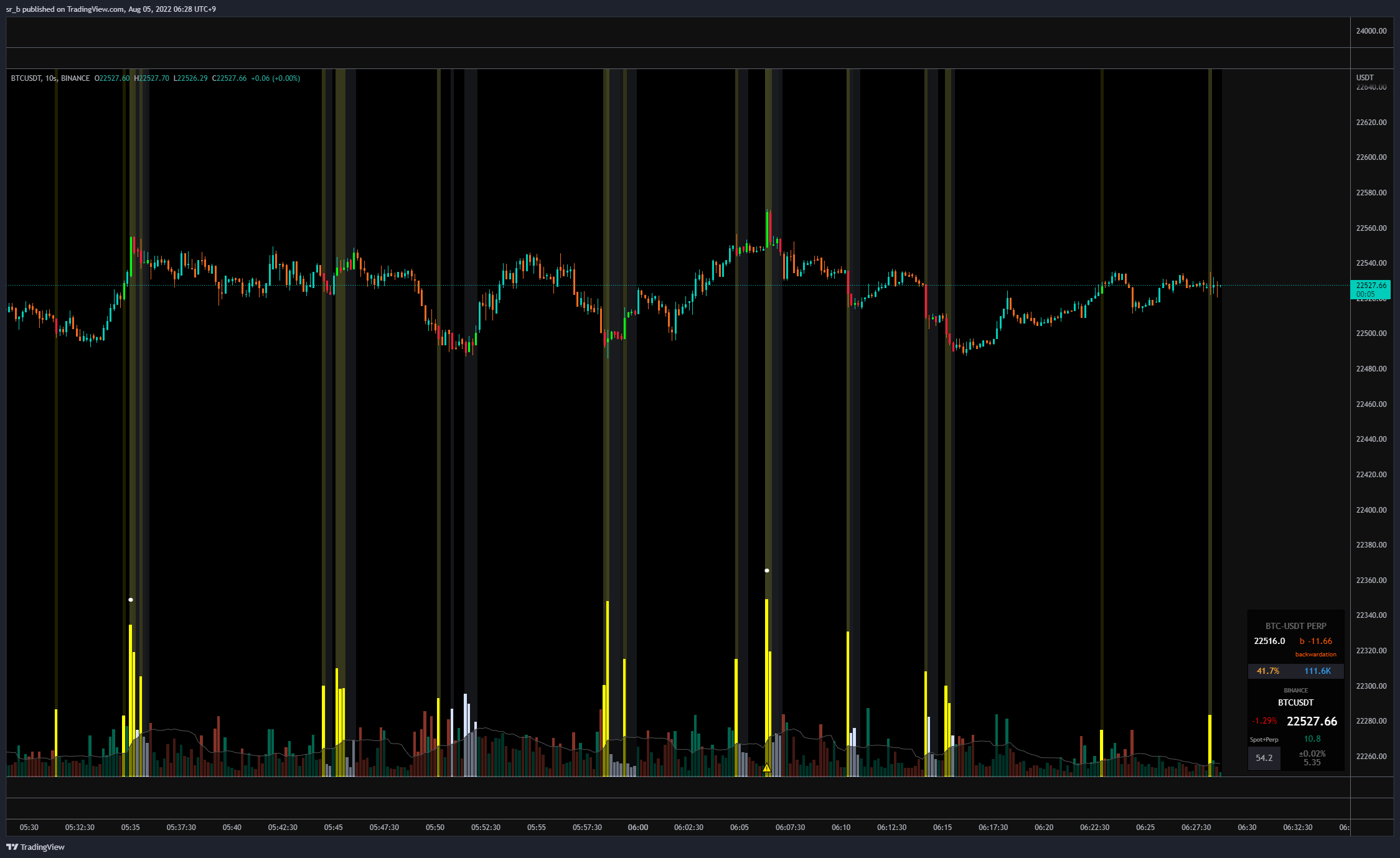Click the ±0.02% value in info panel
The width and height of the screenshot is (1400, 858).
tap(1312, 753)
